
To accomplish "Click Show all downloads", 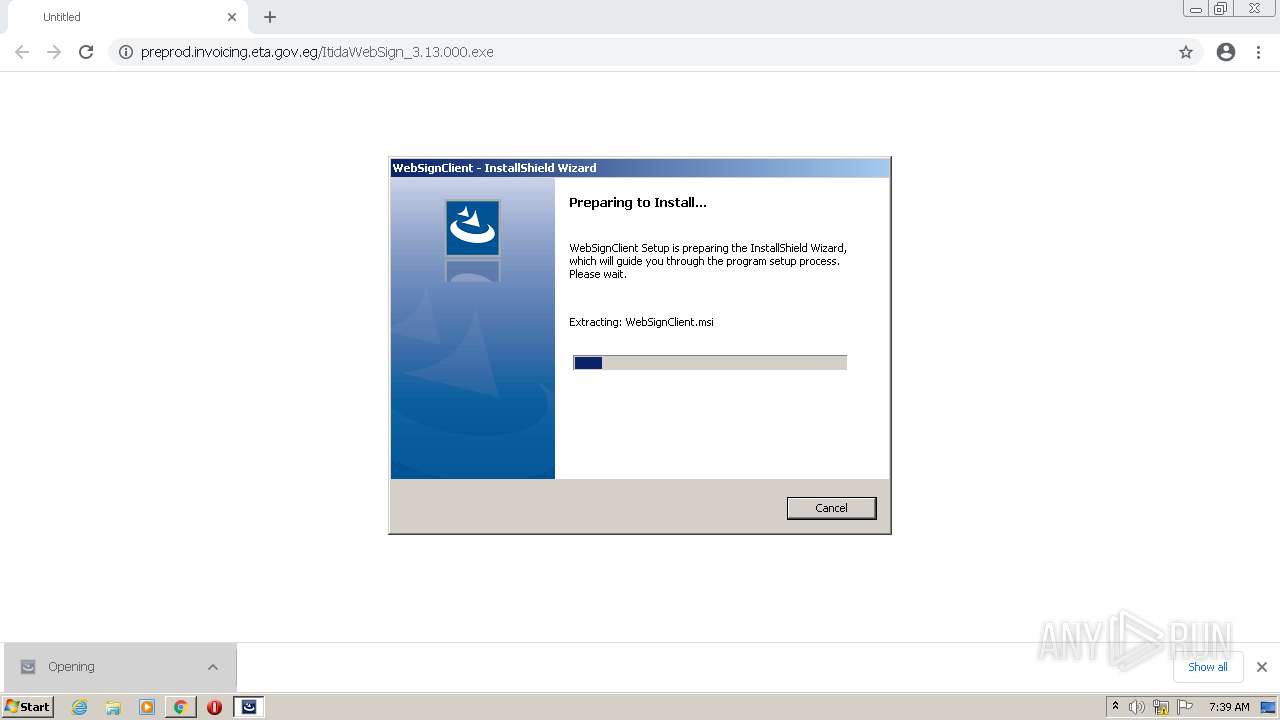I will [x=1207, y=667].
